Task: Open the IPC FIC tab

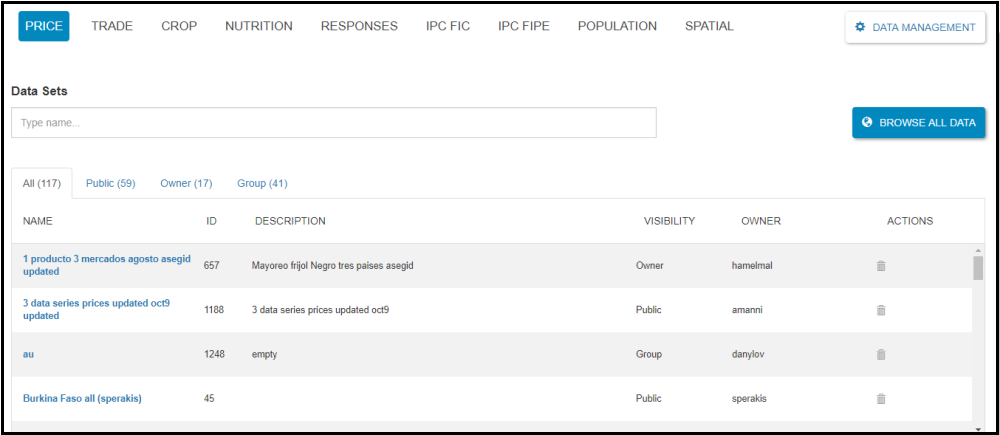Action: 448,26
